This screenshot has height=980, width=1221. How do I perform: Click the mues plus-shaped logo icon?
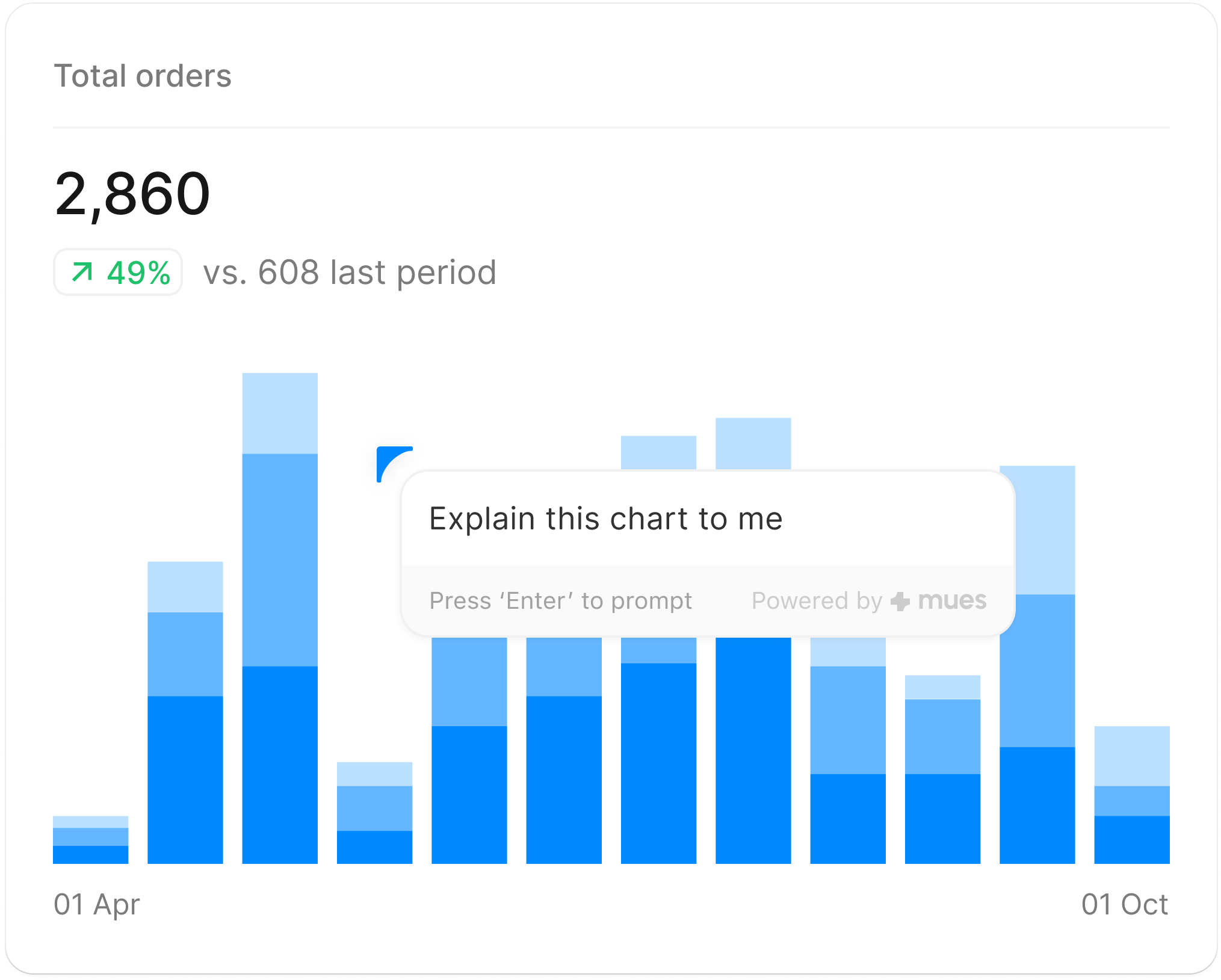tap(900, 601)
